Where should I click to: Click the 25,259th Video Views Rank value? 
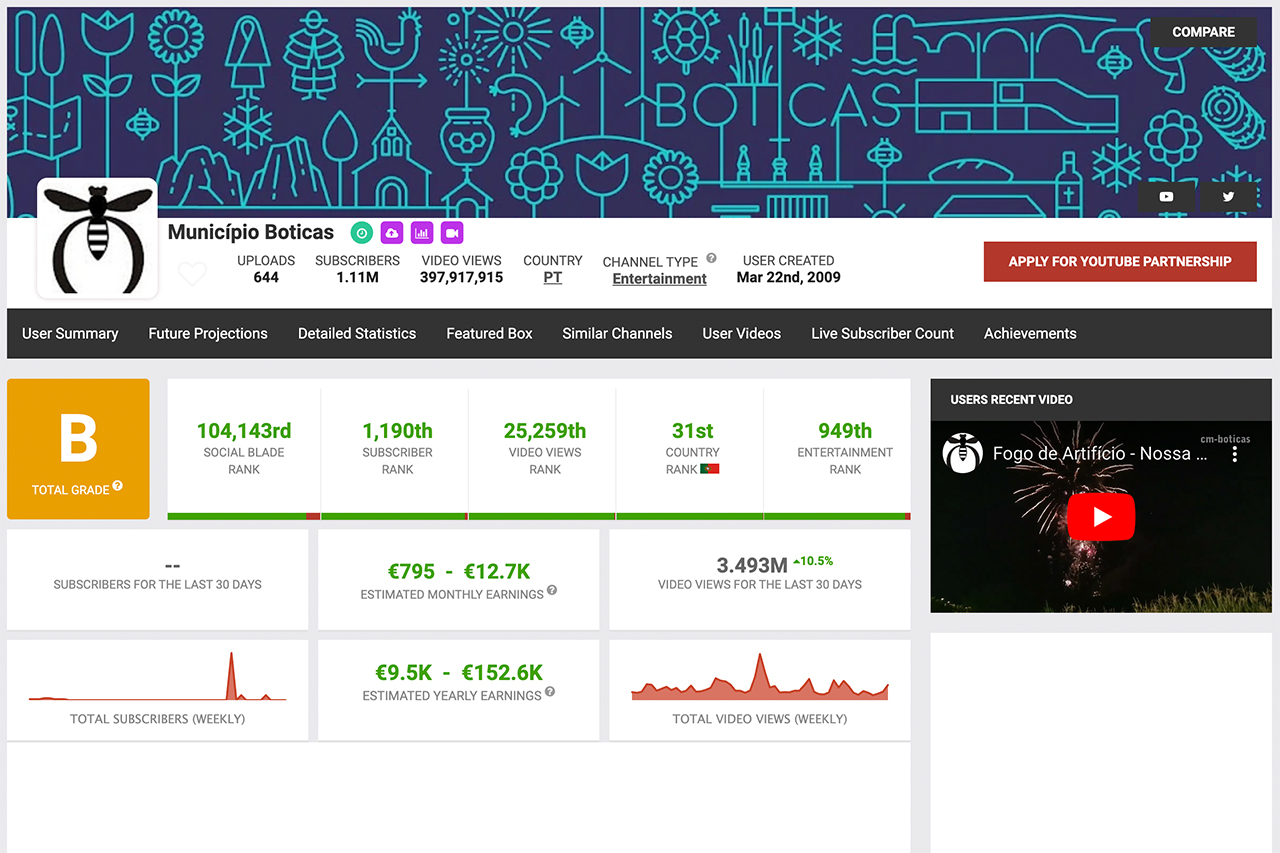point(545,431)
